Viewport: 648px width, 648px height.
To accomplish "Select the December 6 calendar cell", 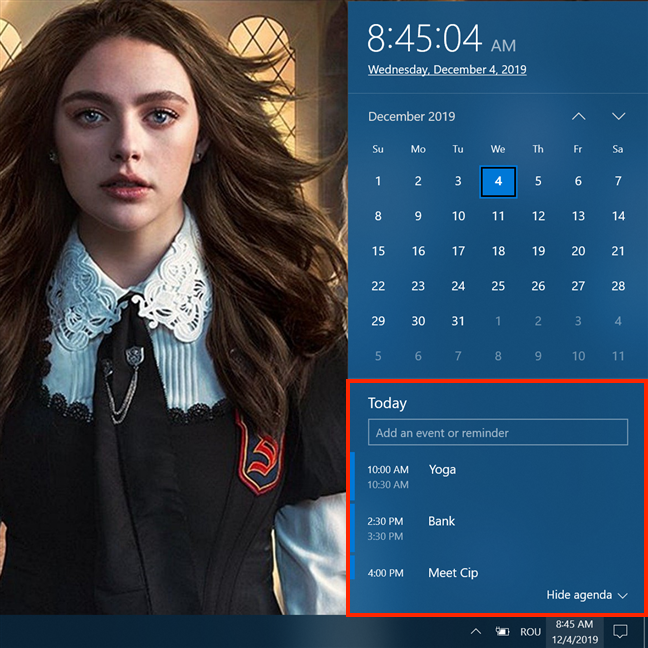I will (x=578, y=181).
